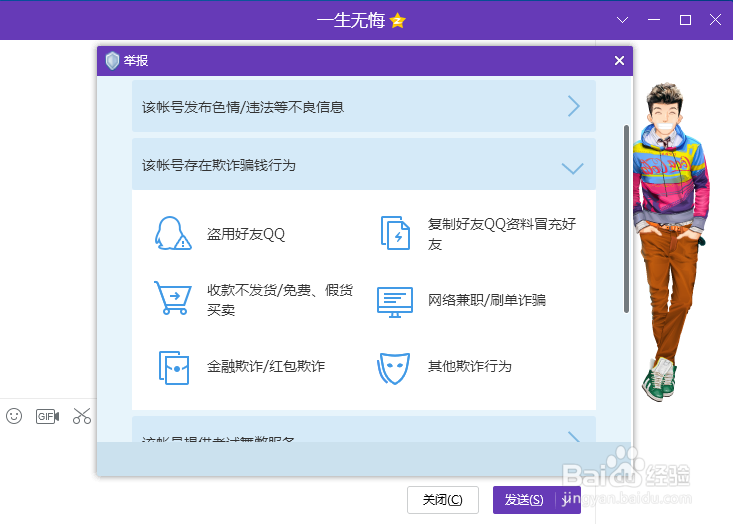The height and width of the screenshot is (524, 733).
Task: Select 该帐号存在欺诈骗钱行为 category header
Action: [364, 164]
